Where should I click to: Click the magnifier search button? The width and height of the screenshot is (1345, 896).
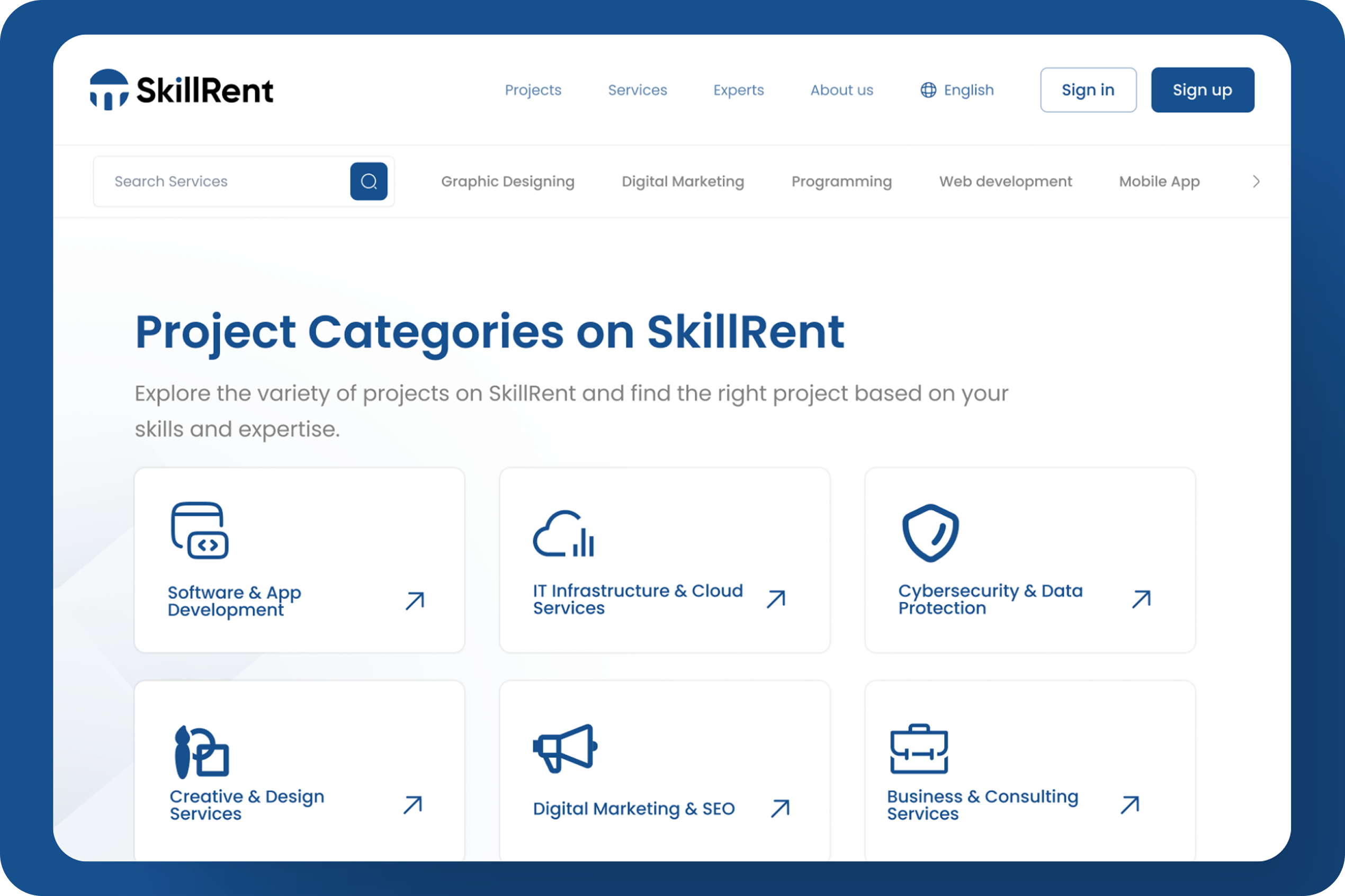(369, 181)
